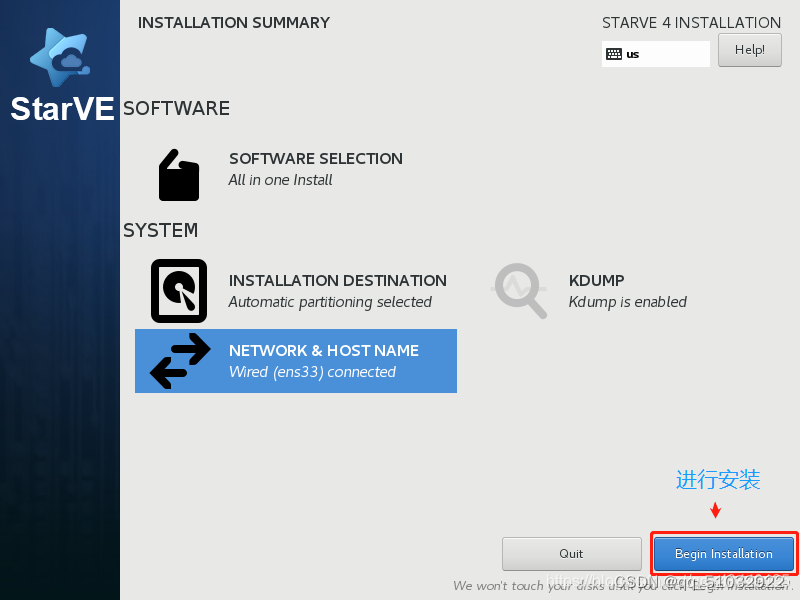Open Software Selection package icon
This screenshot has height=600, width=800.
point(179,175)
